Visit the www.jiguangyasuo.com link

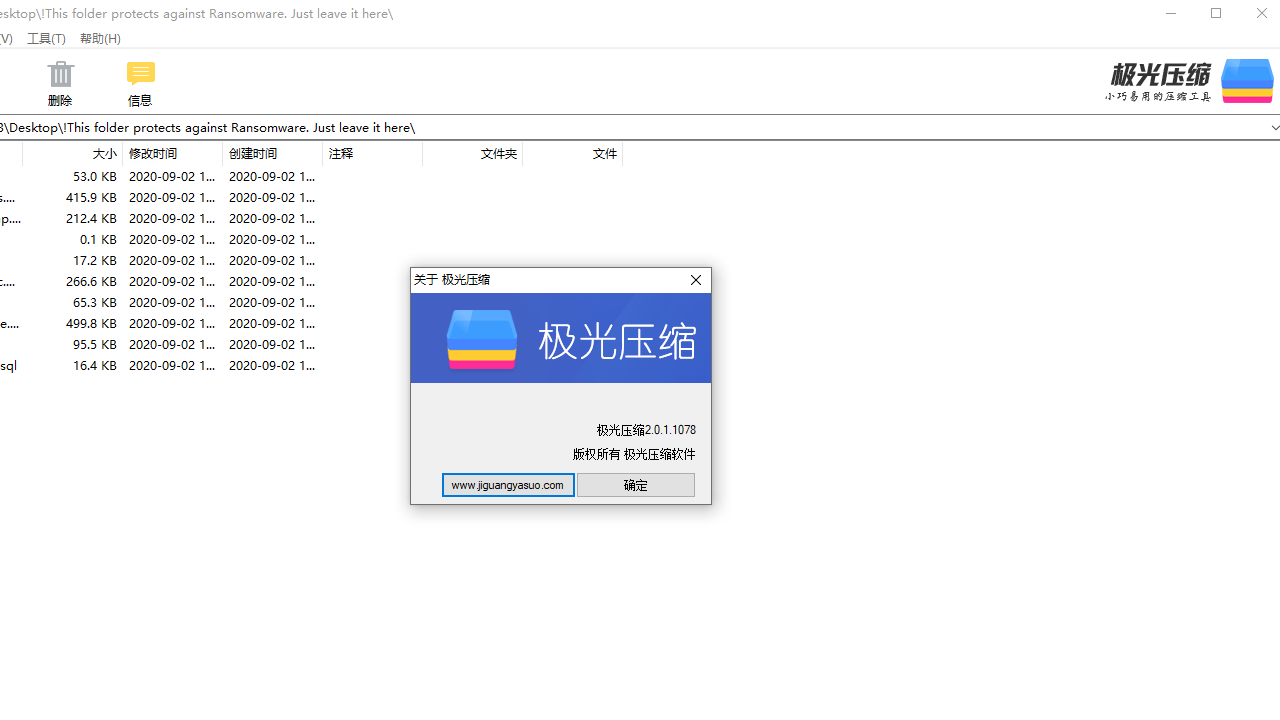508,485
